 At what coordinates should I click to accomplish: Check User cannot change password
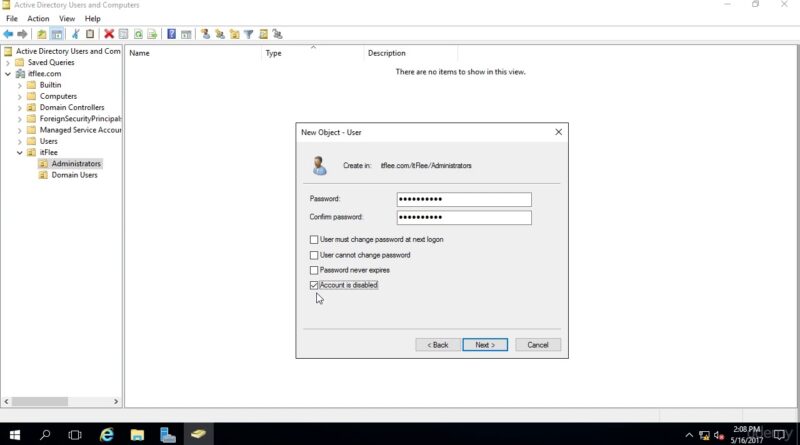314,255
